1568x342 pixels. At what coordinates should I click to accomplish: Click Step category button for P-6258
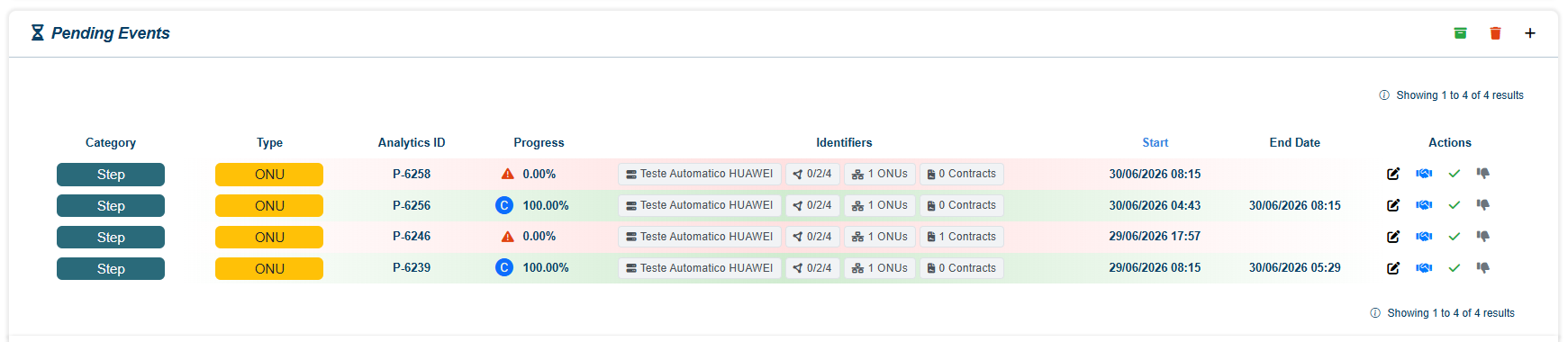[x=111, y=175]
